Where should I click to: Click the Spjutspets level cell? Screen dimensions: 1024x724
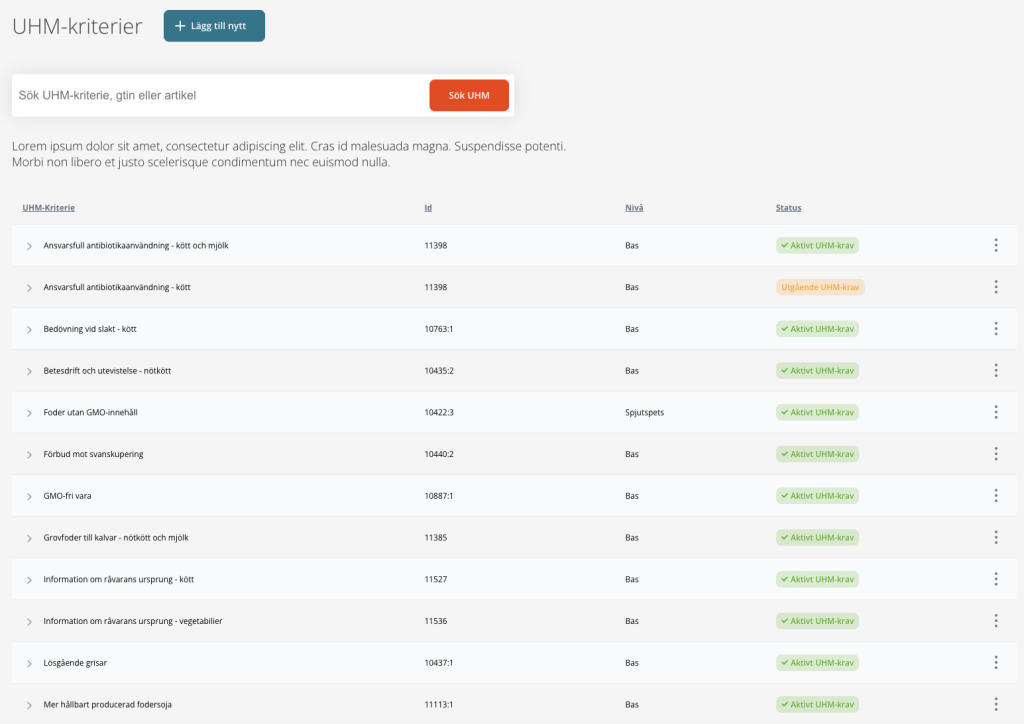click(645, 413)
